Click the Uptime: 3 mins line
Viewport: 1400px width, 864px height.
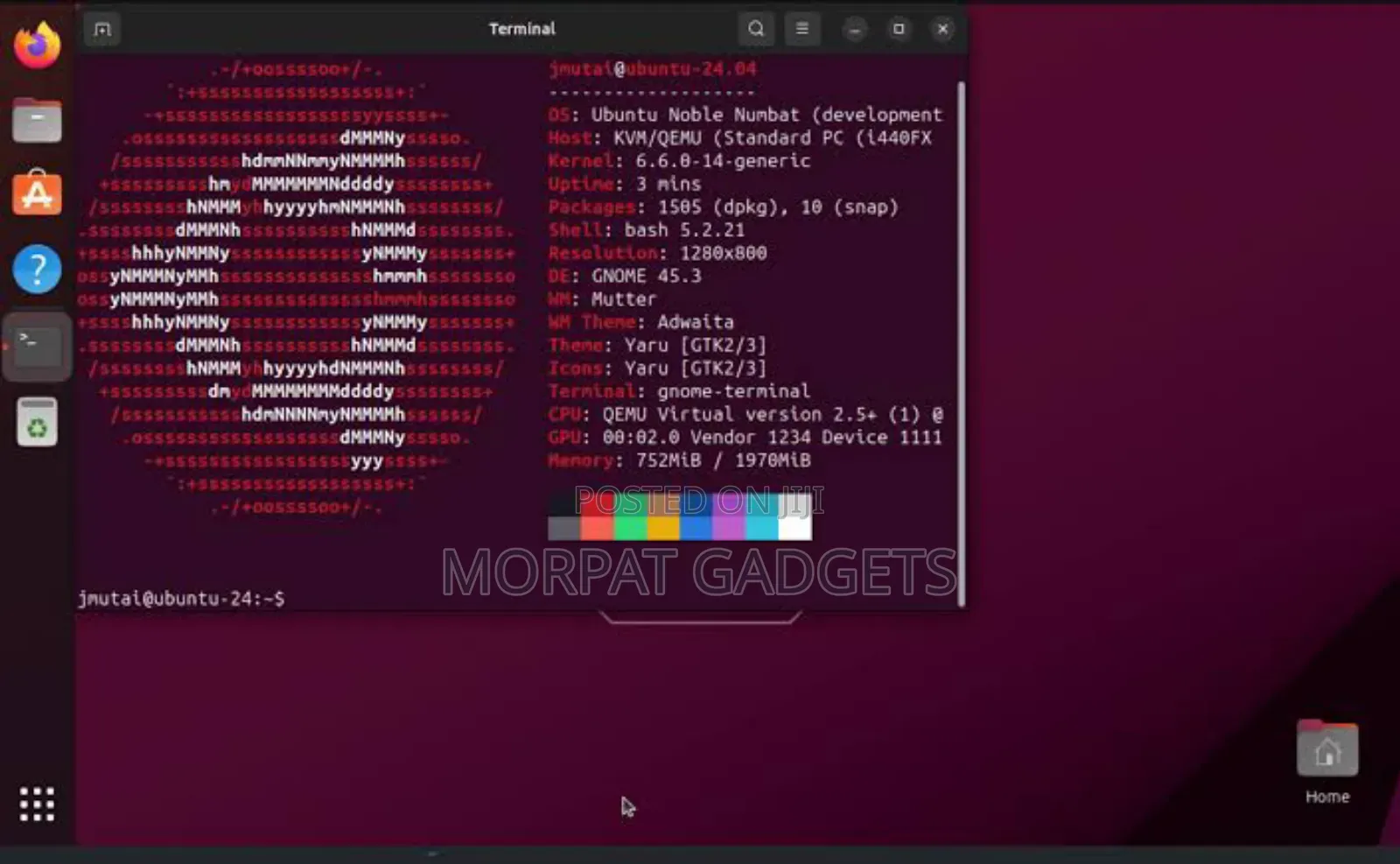(x=625, y=184)
